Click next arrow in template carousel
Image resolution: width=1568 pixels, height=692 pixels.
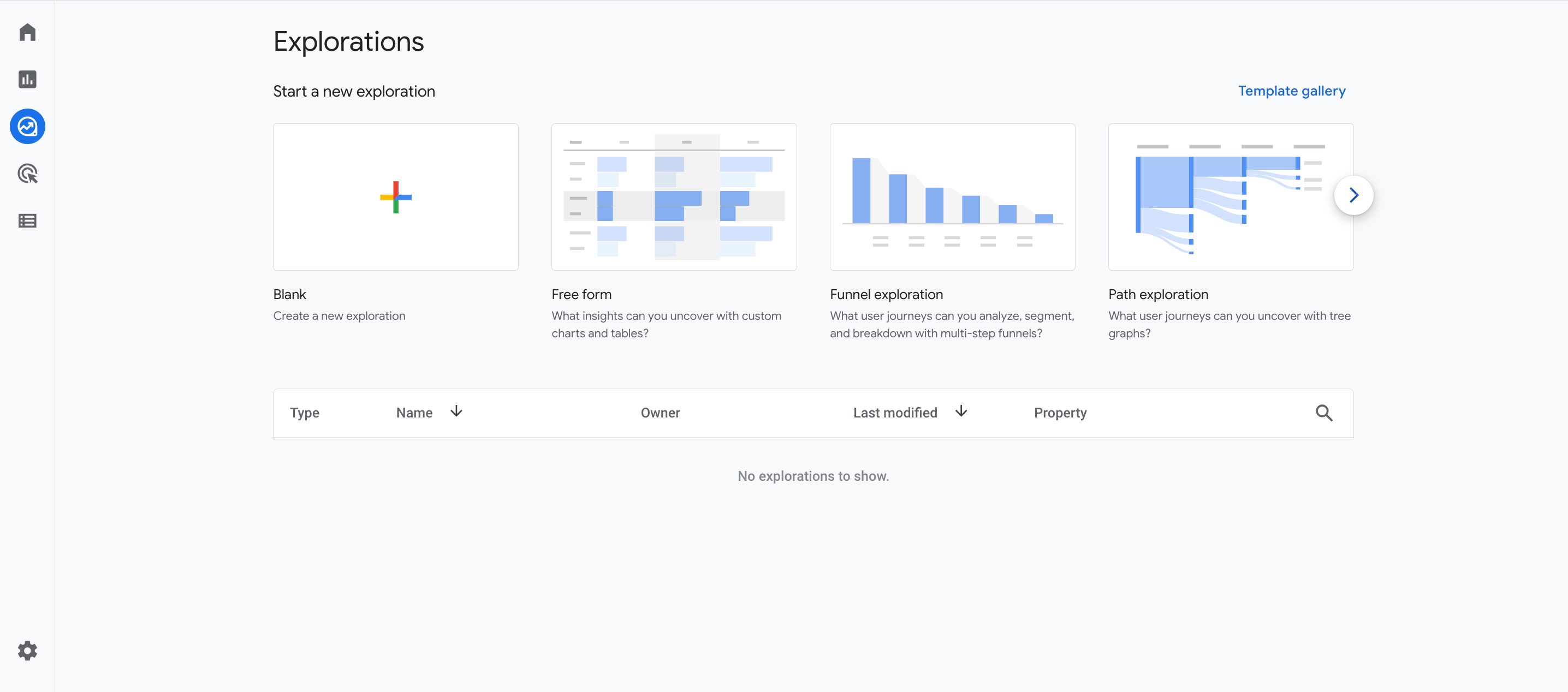pyautogui.click(x=1353, y=195)
